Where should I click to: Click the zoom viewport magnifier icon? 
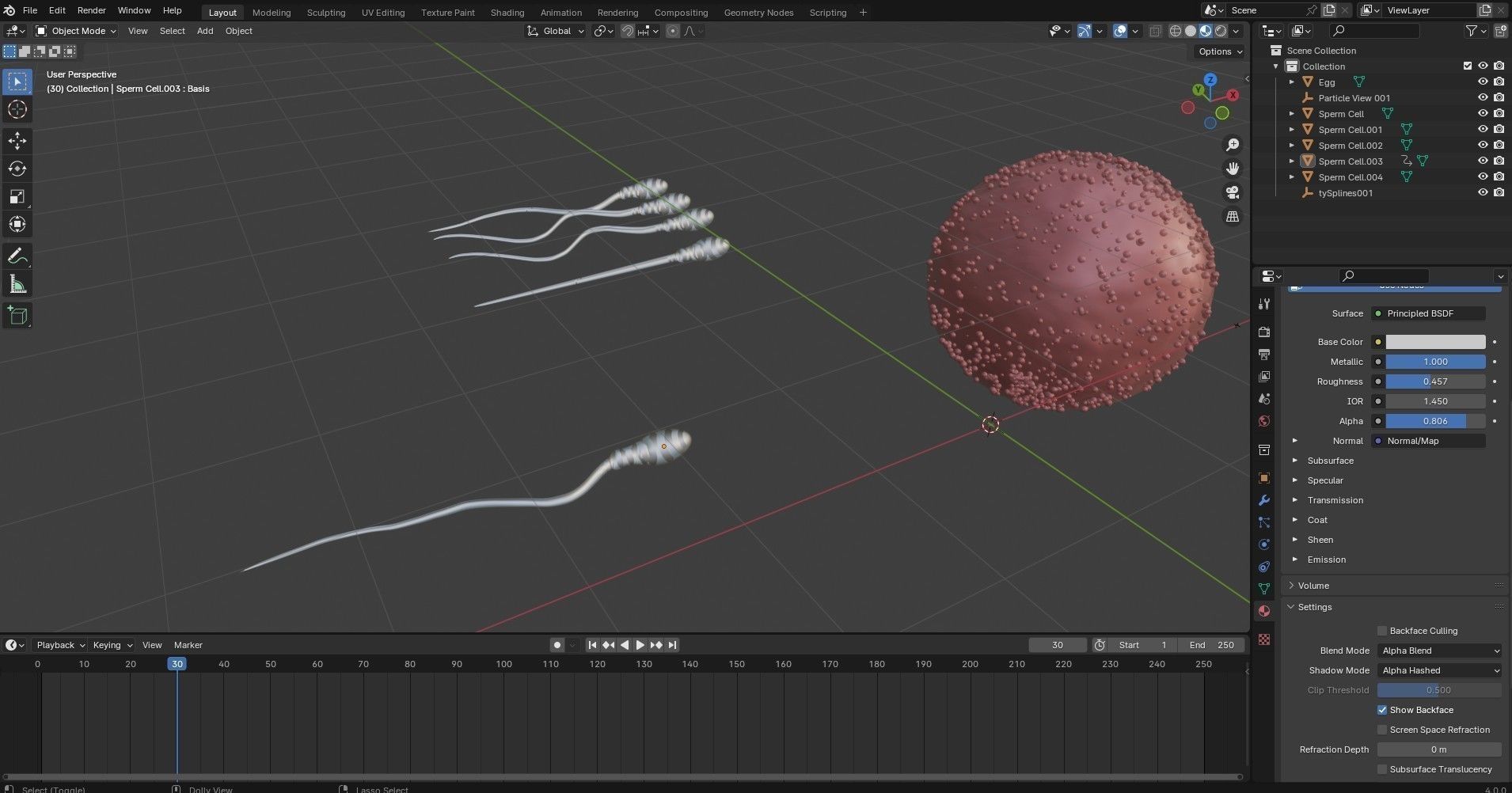(1233, 145)
